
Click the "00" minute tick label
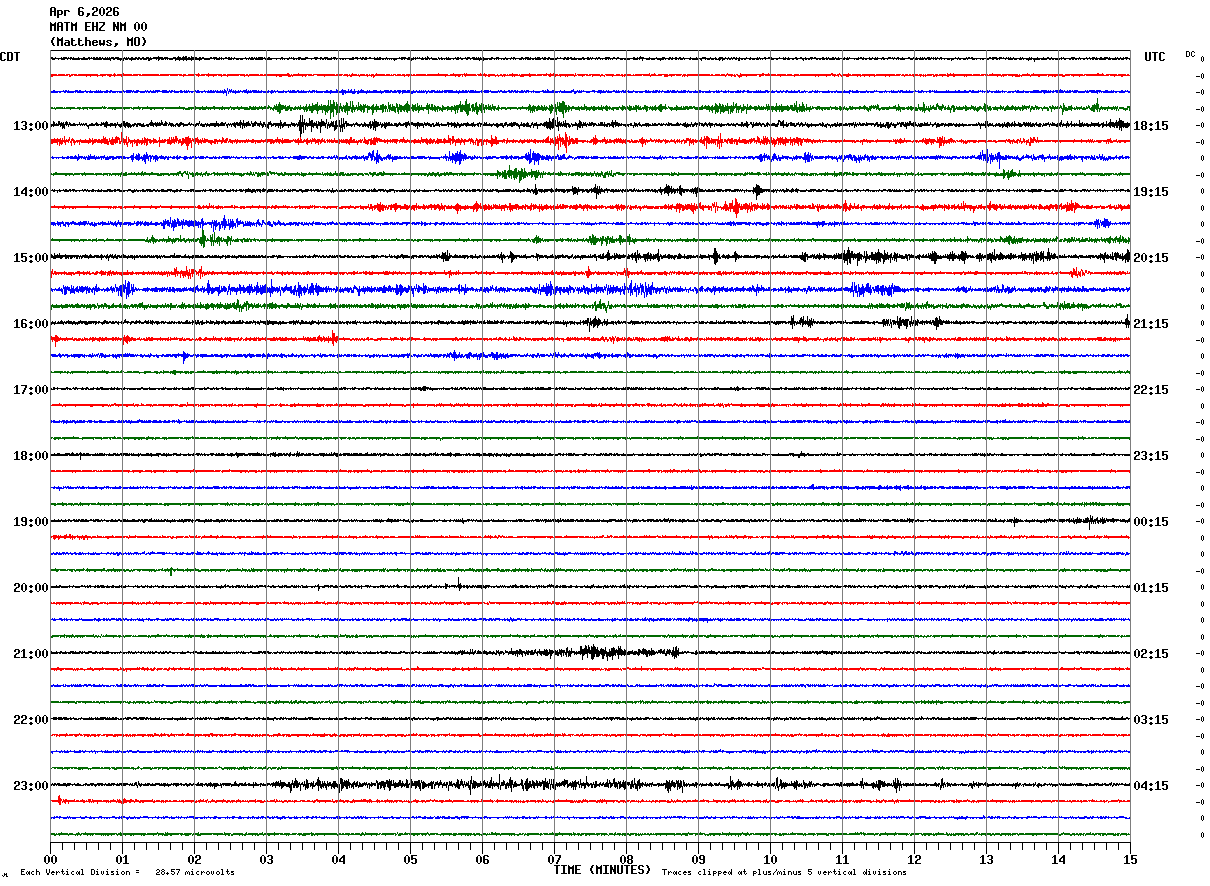[x=50, y=859]
